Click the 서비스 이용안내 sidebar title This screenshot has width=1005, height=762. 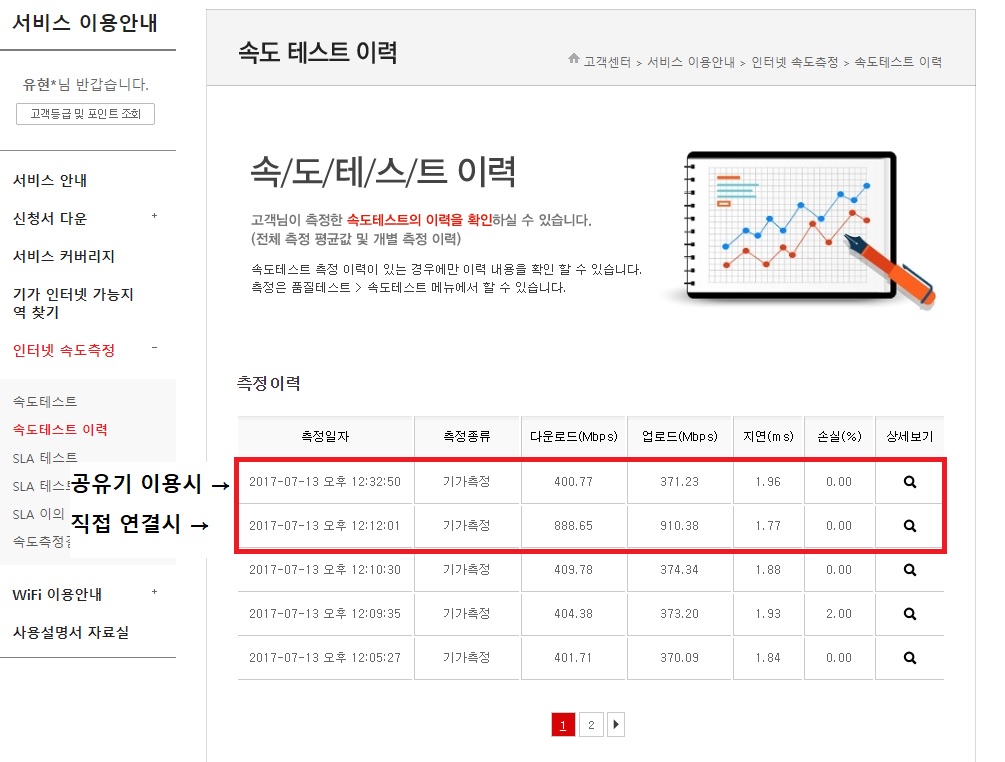click(85, 23)
